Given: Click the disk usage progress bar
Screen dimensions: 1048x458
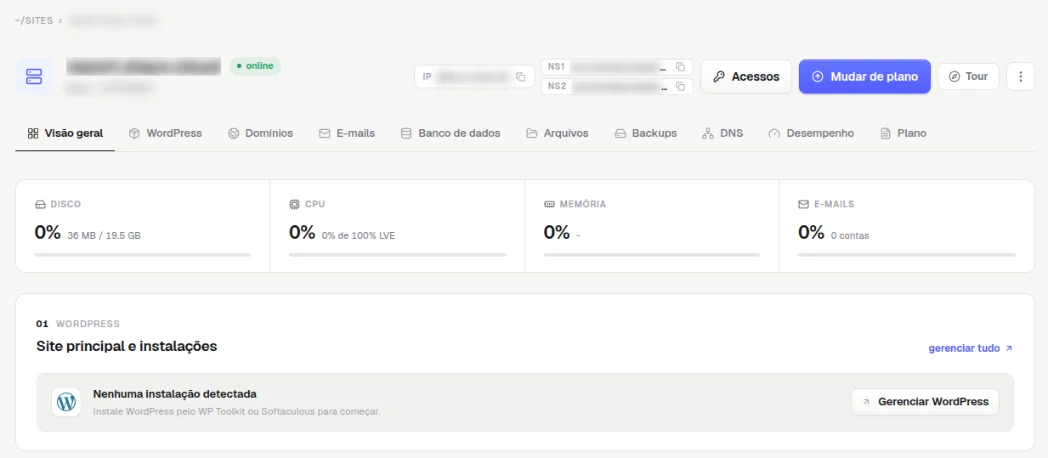Looking at the screenshot, I should (143, 255).
